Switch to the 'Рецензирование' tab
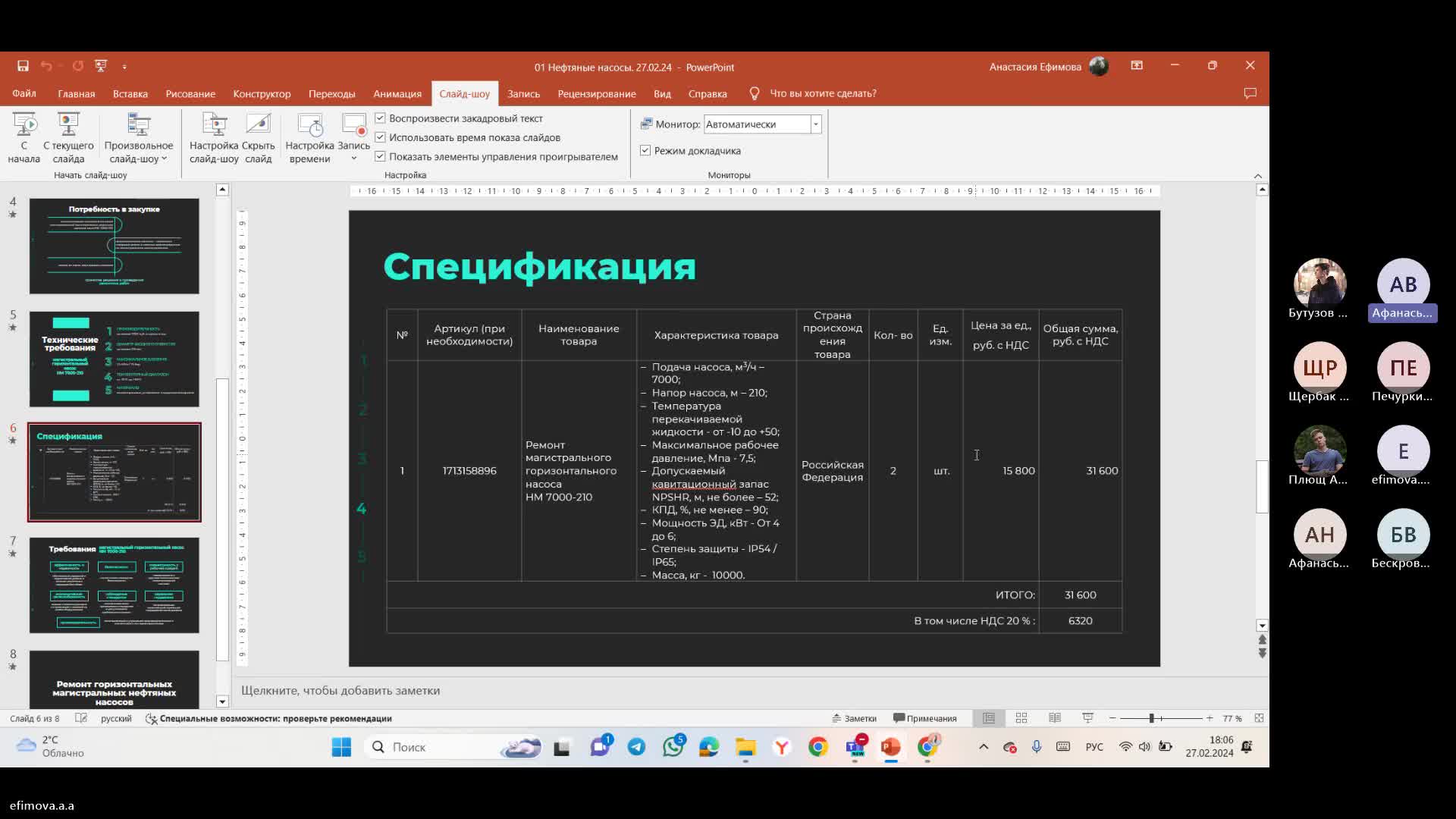Screen dimensions: 1456x819 [x=597, y=93]
